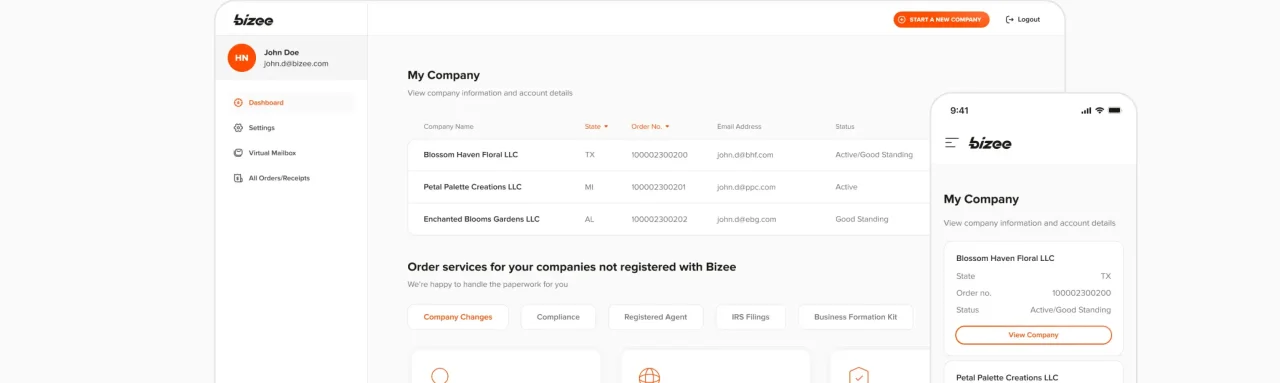Tap the My Company heading on mobile

click(981, 199)
